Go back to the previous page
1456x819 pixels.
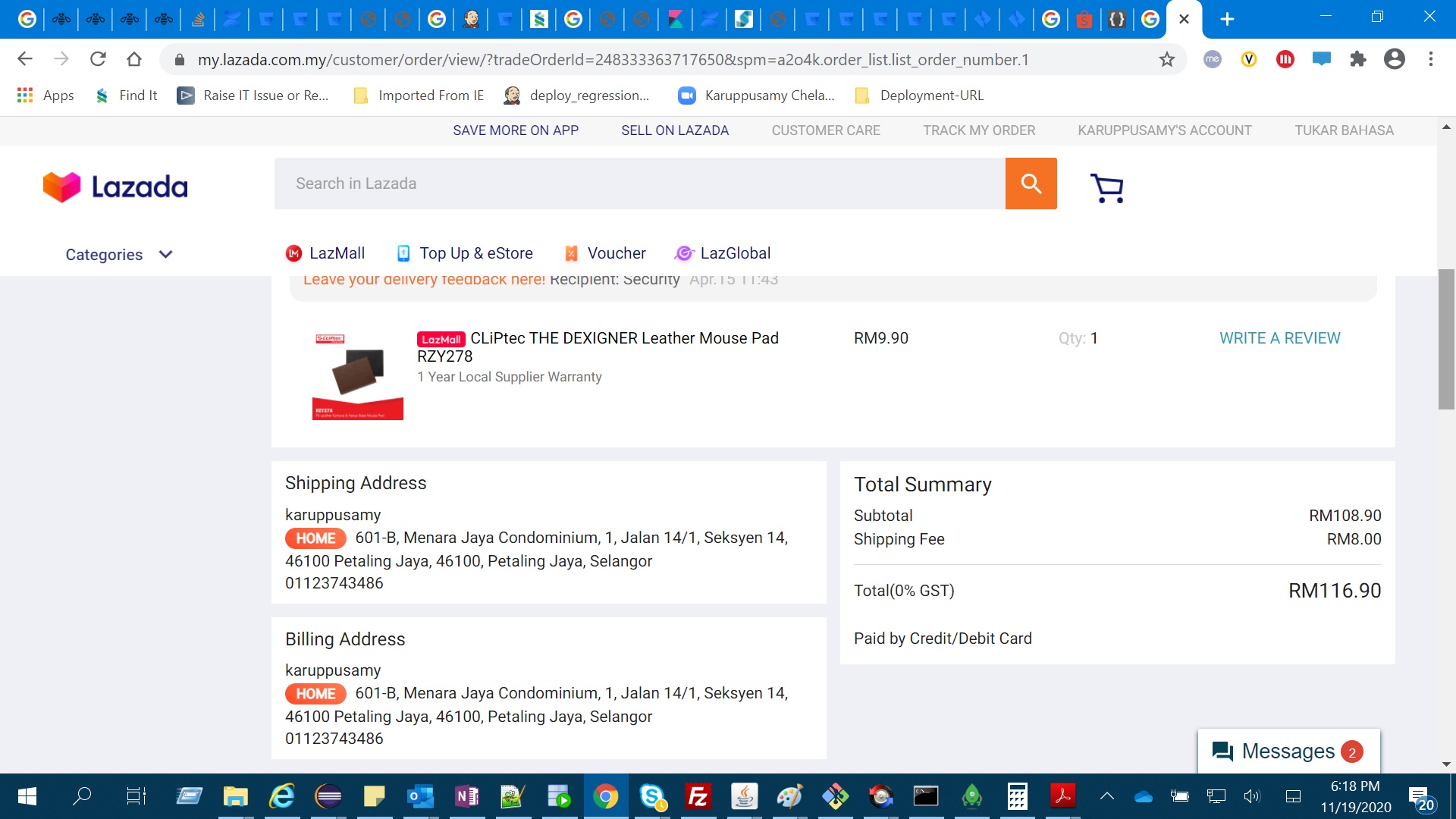[x=25, y=59]
